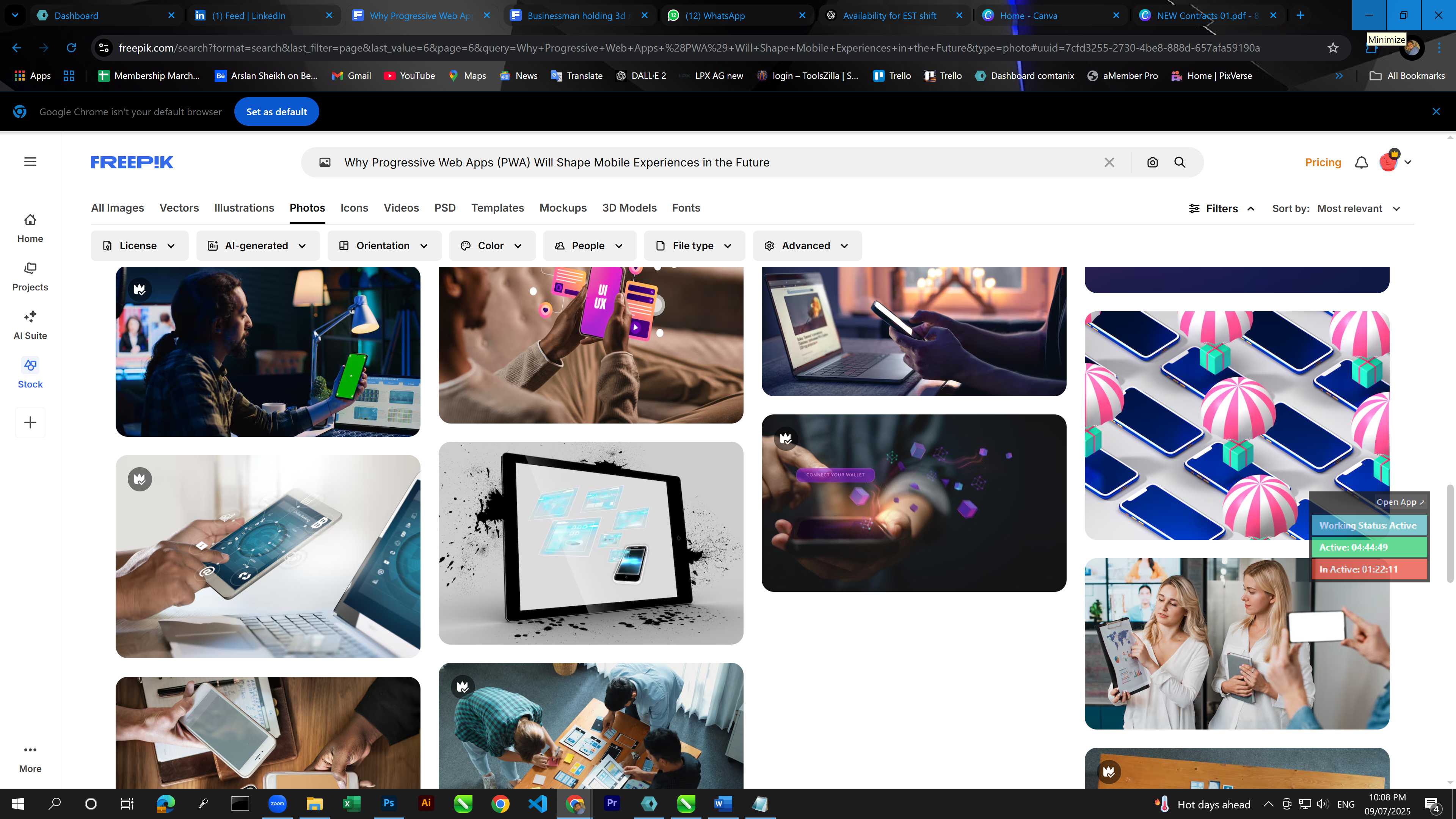Expand People filter dropdown

pos(590,246)
